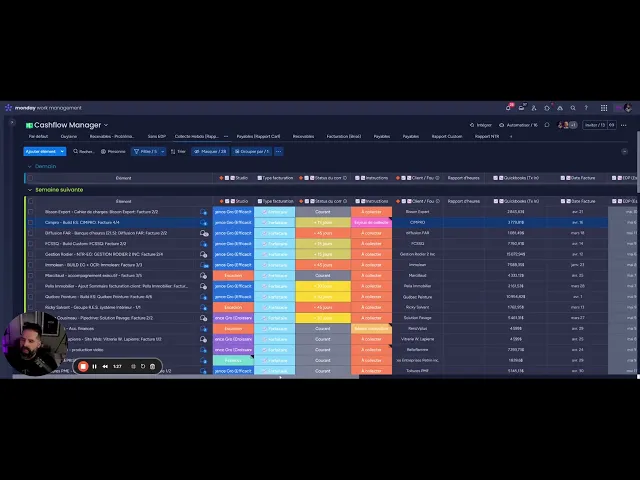Image resolution: width=640 pixels, height=480 pixels.
Task: Expand the Demain group chevron
Action: (x=29, y=167)
